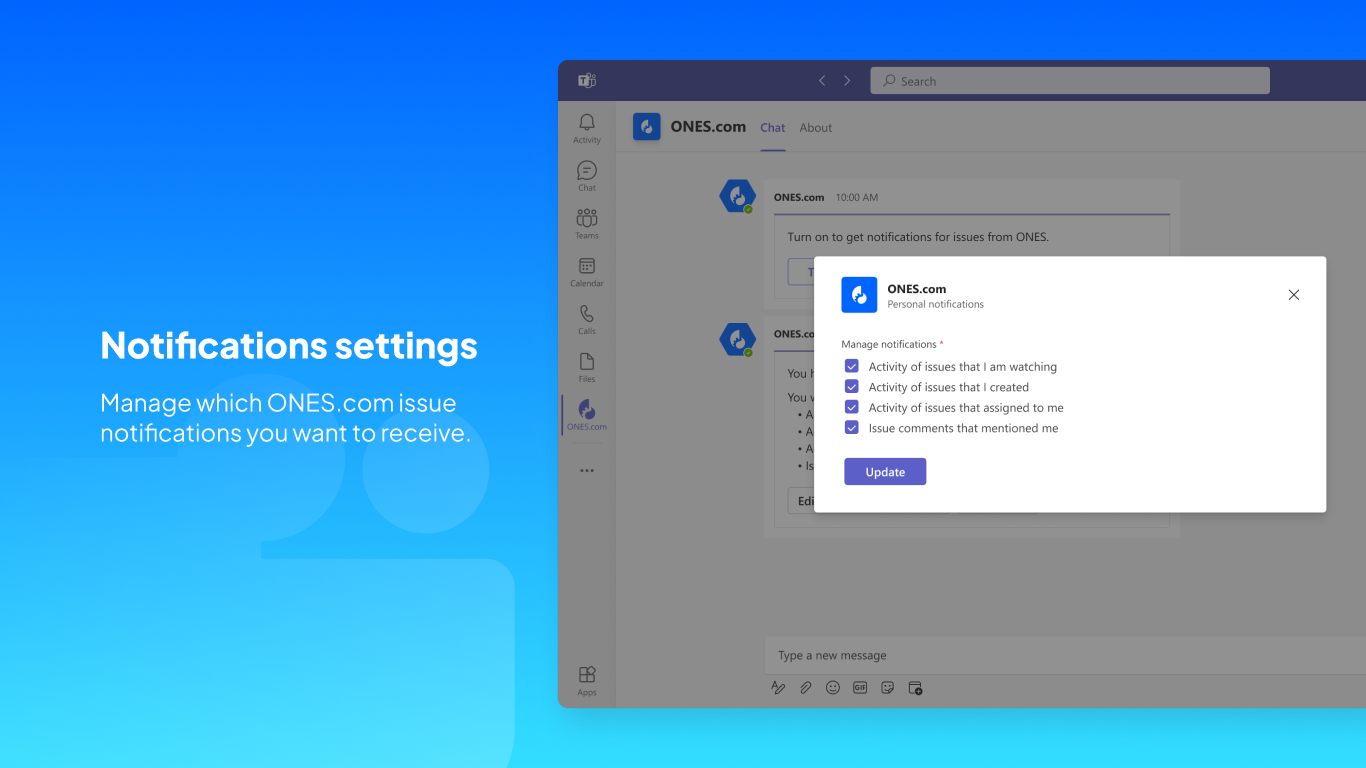
Task: Navigate back with the left arrow
Action: [x=822, y=81]
